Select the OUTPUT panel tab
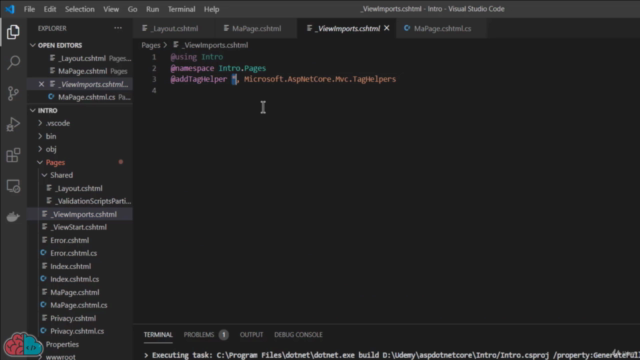The image size is (640, 360). 251,335
